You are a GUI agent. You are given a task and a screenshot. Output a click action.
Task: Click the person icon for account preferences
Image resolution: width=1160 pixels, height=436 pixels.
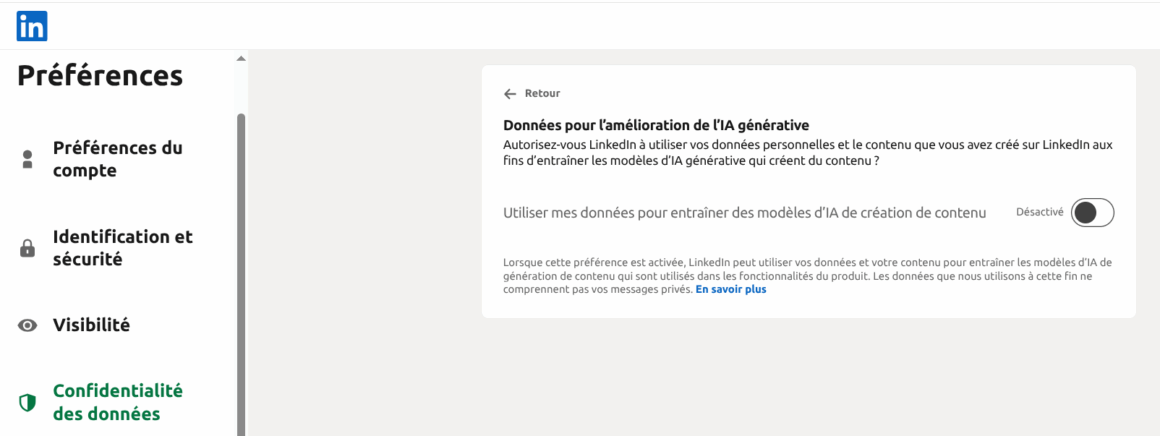(28, 159)
